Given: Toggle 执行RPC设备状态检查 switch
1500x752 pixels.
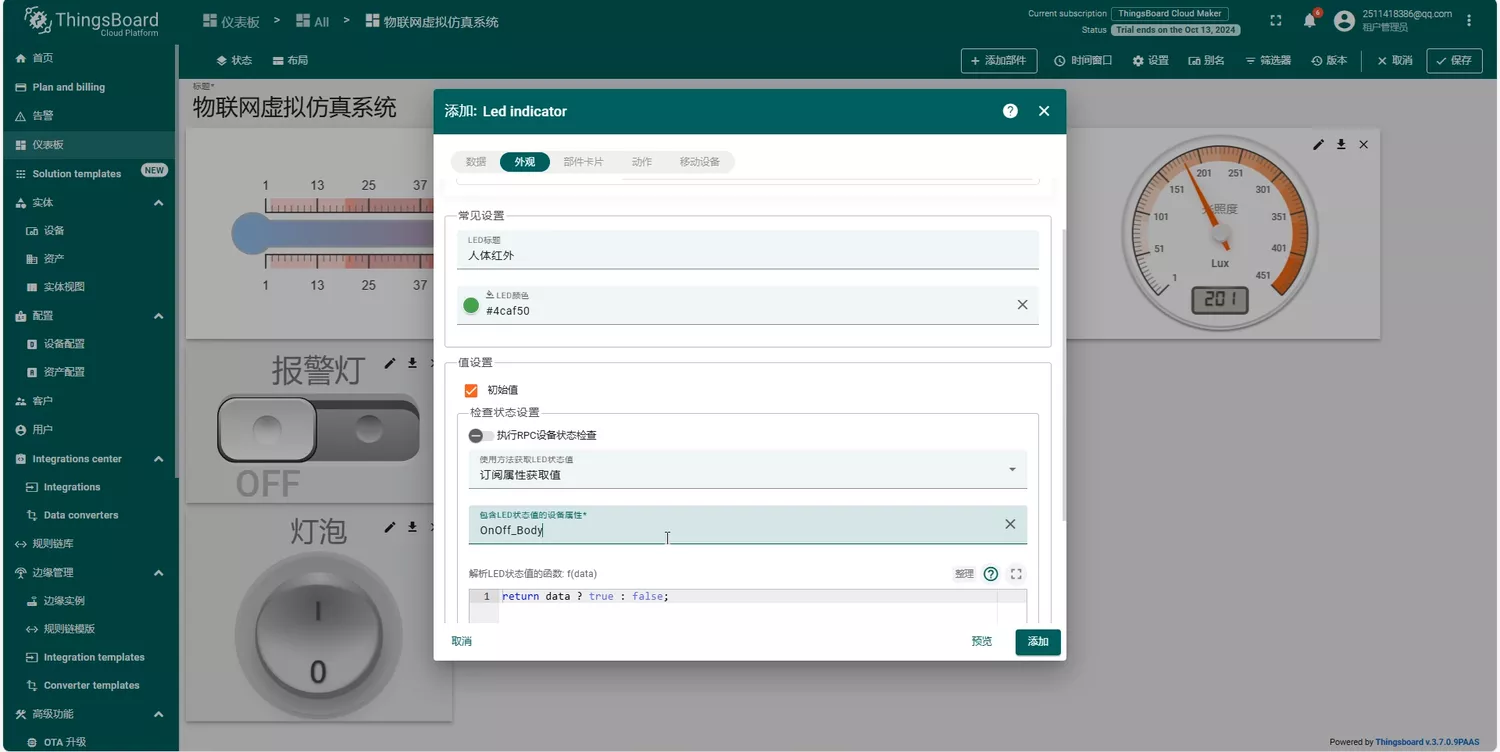Looking at the screenshot, I should 481,435.
